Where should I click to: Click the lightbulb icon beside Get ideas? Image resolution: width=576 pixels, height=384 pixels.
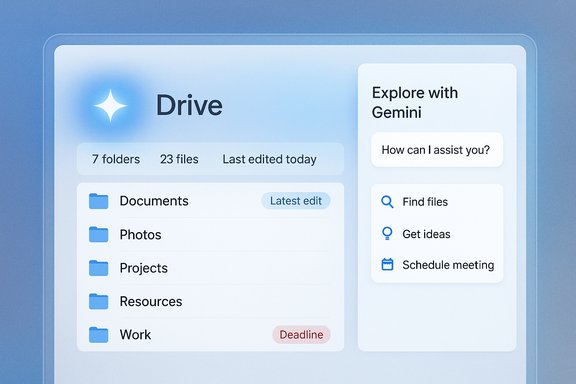[387, 233]
